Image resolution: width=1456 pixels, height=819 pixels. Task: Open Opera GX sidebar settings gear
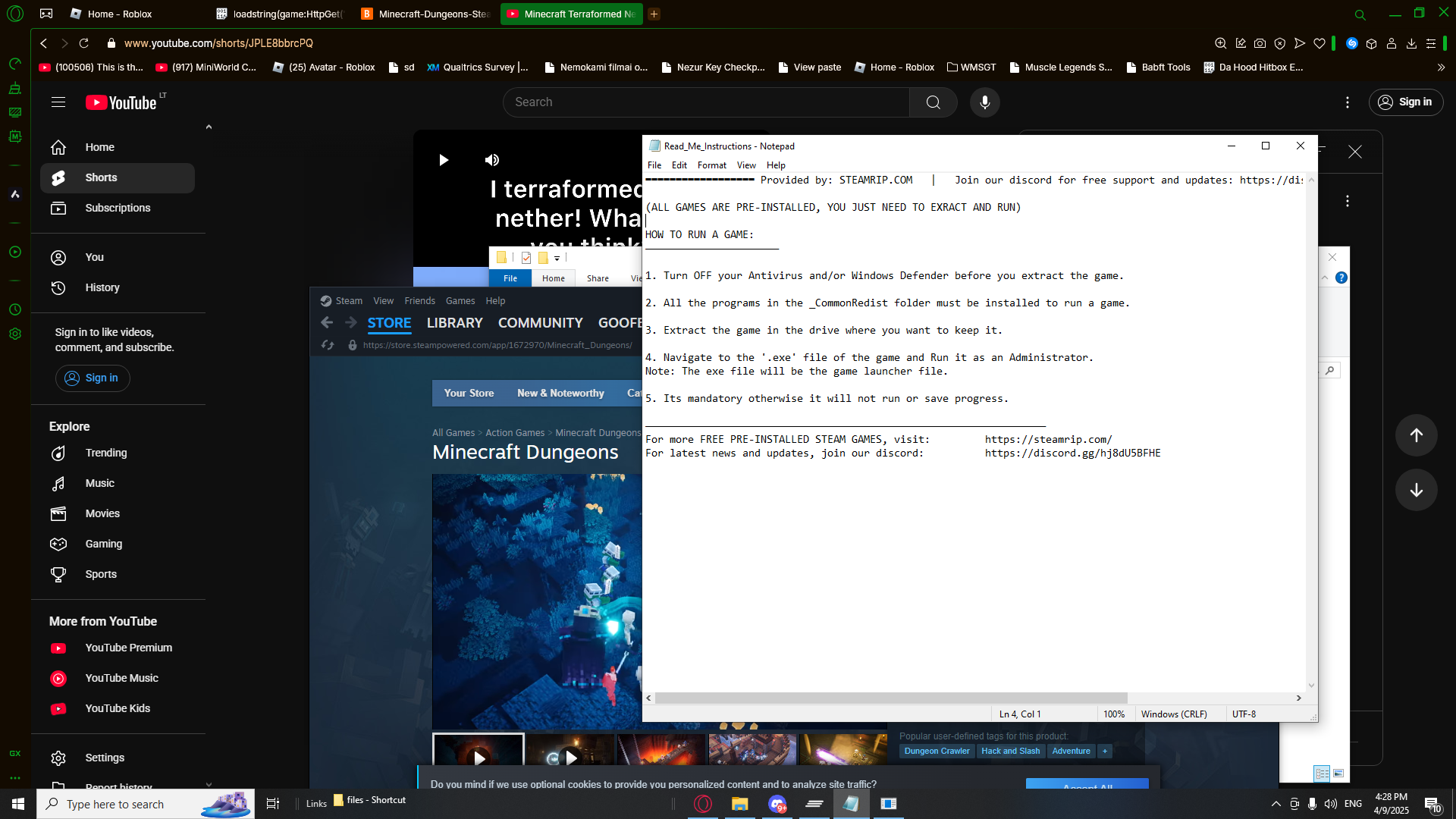15,334
